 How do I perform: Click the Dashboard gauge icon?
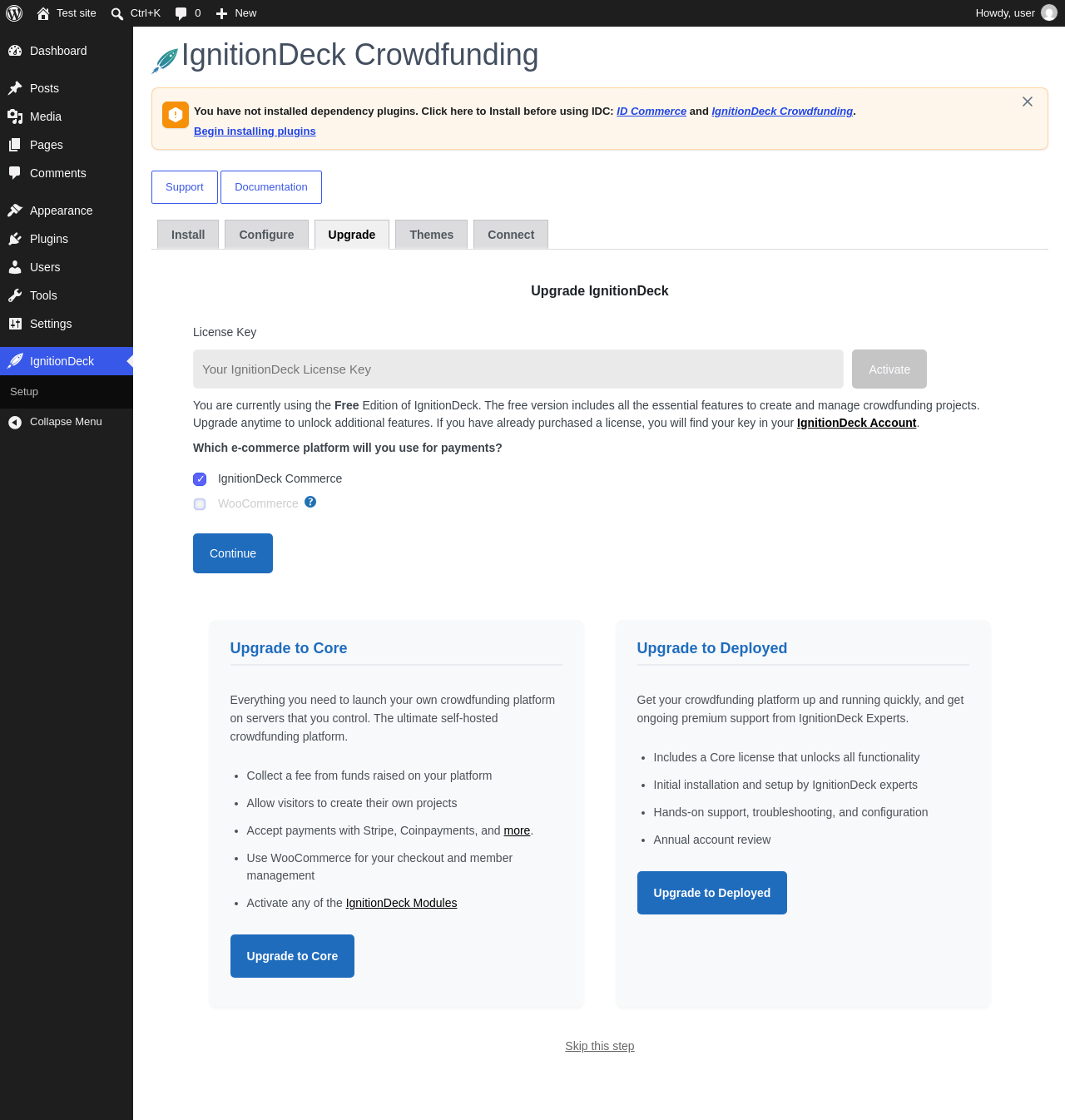[x=15, y=51]
